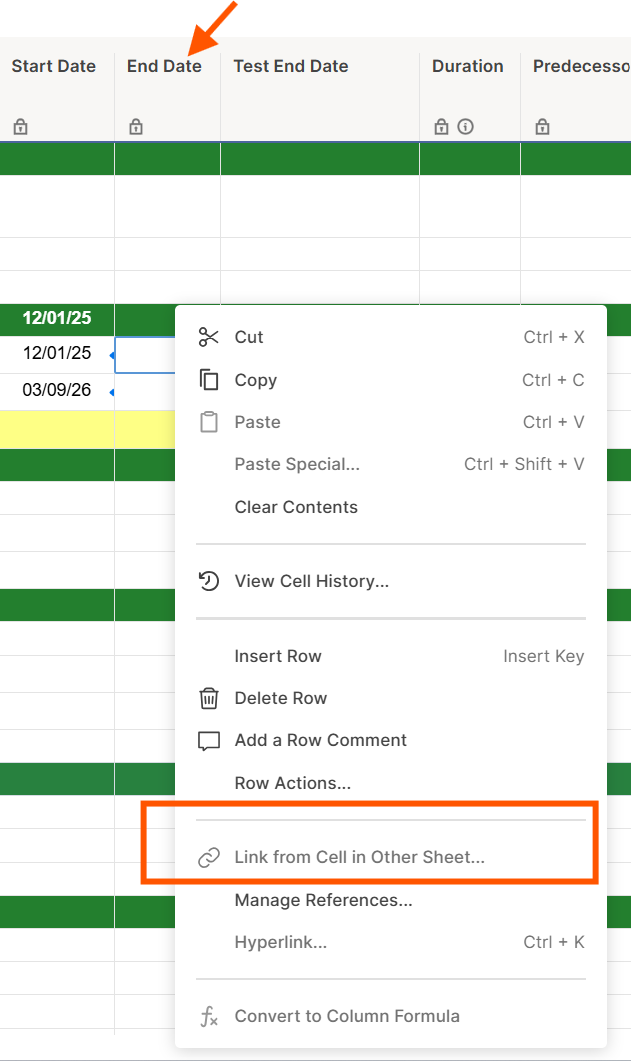Choose Clear Contents in context menu
Image resolution: width=631 pixels, height=1061 pixels.
296,507
